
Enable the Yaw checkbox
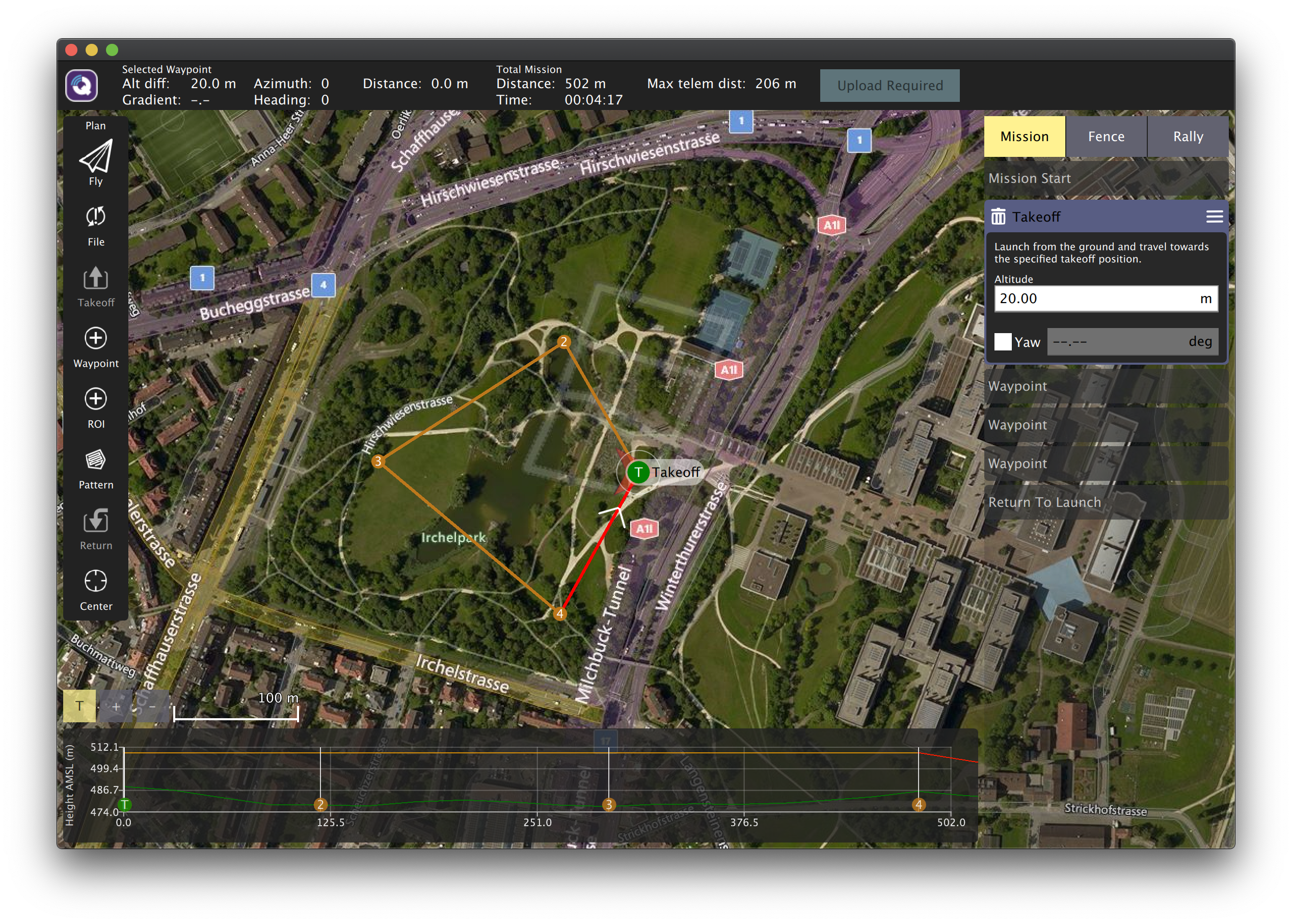pos(1003,342)
